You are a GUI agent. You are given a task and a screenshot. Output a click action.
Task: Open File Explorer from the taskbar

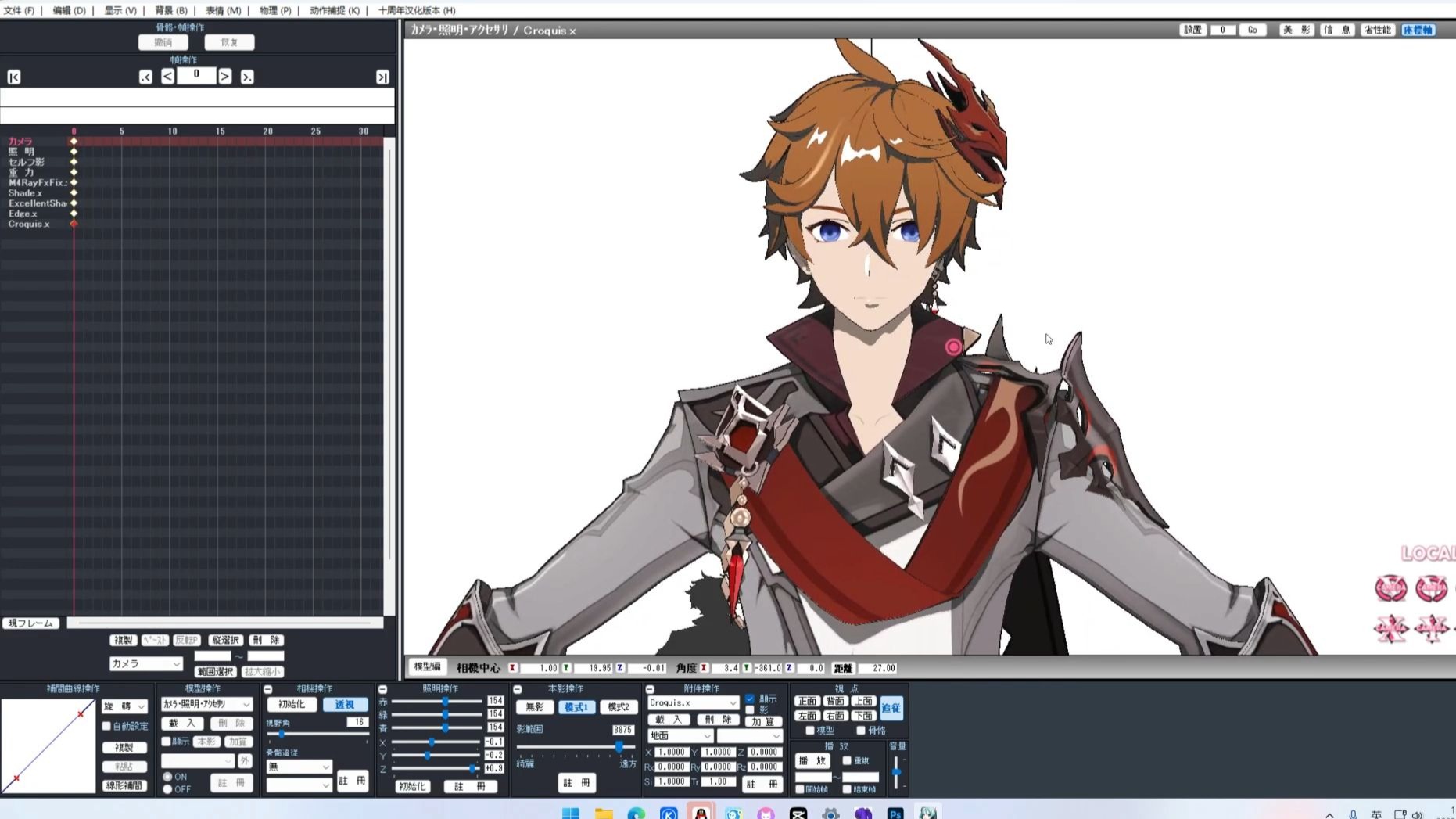click(x=604, y=813)
